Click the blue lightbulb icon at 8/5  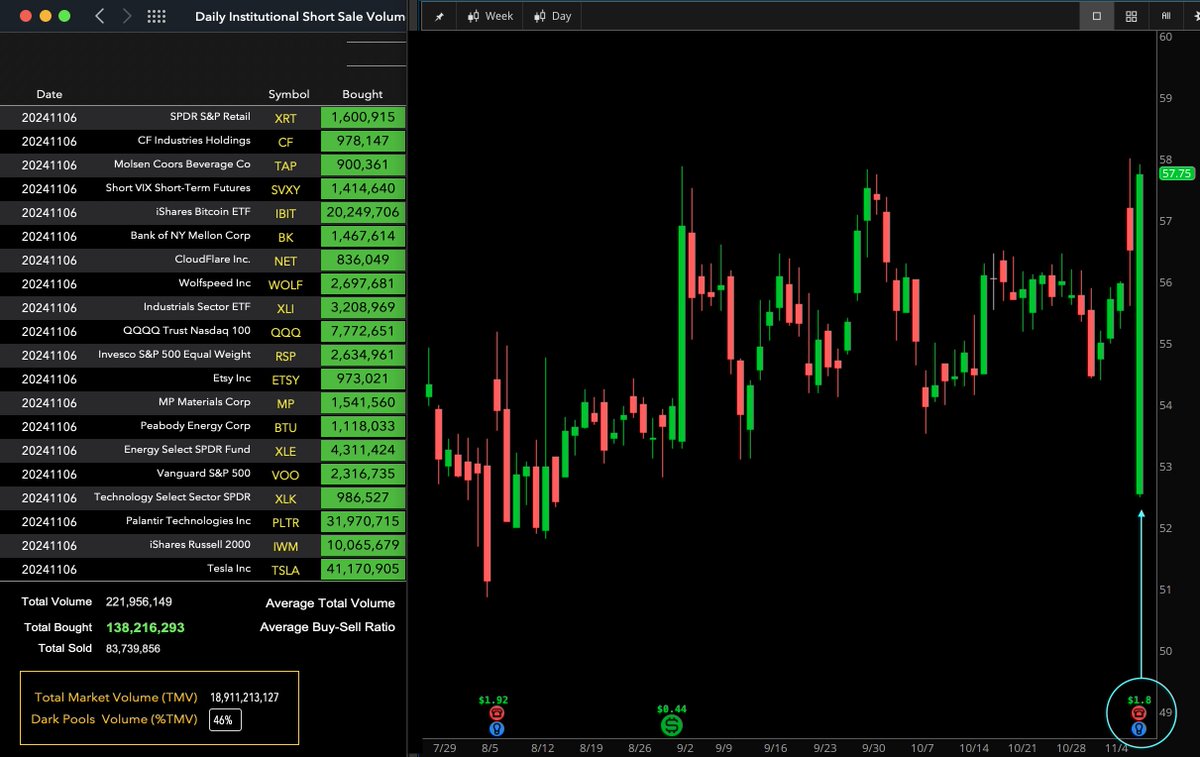click(496, 728)
